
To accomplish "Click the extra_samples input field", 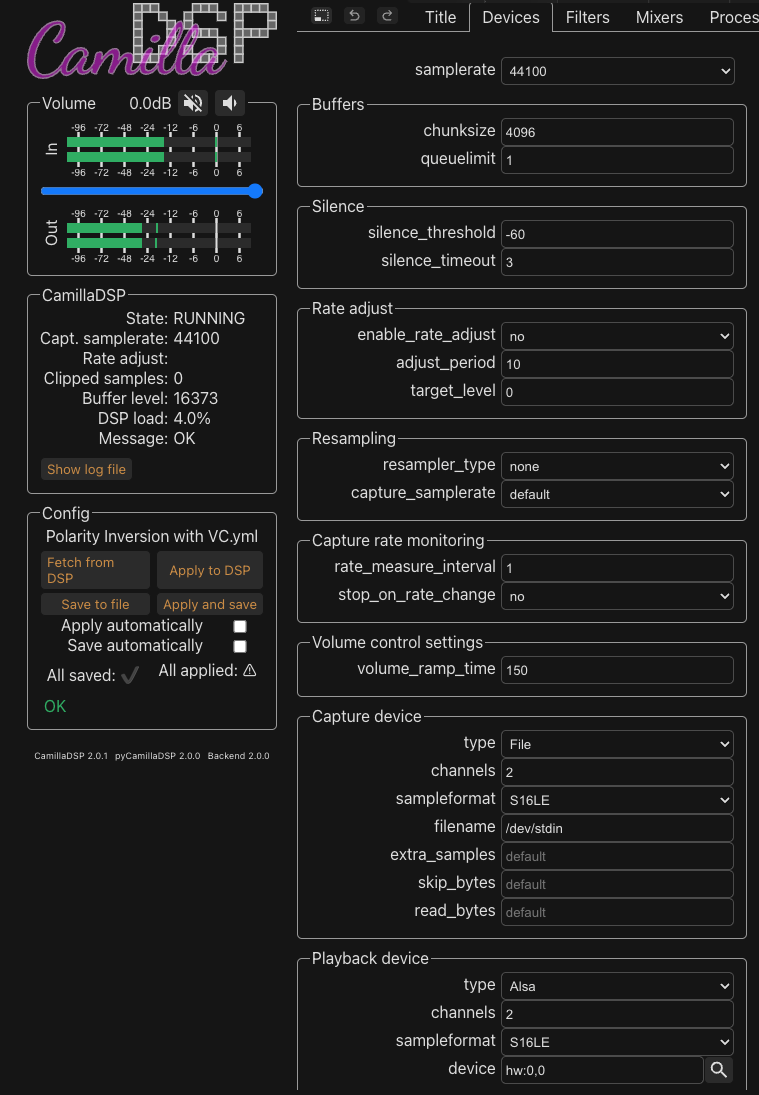I will coord(617,855).
